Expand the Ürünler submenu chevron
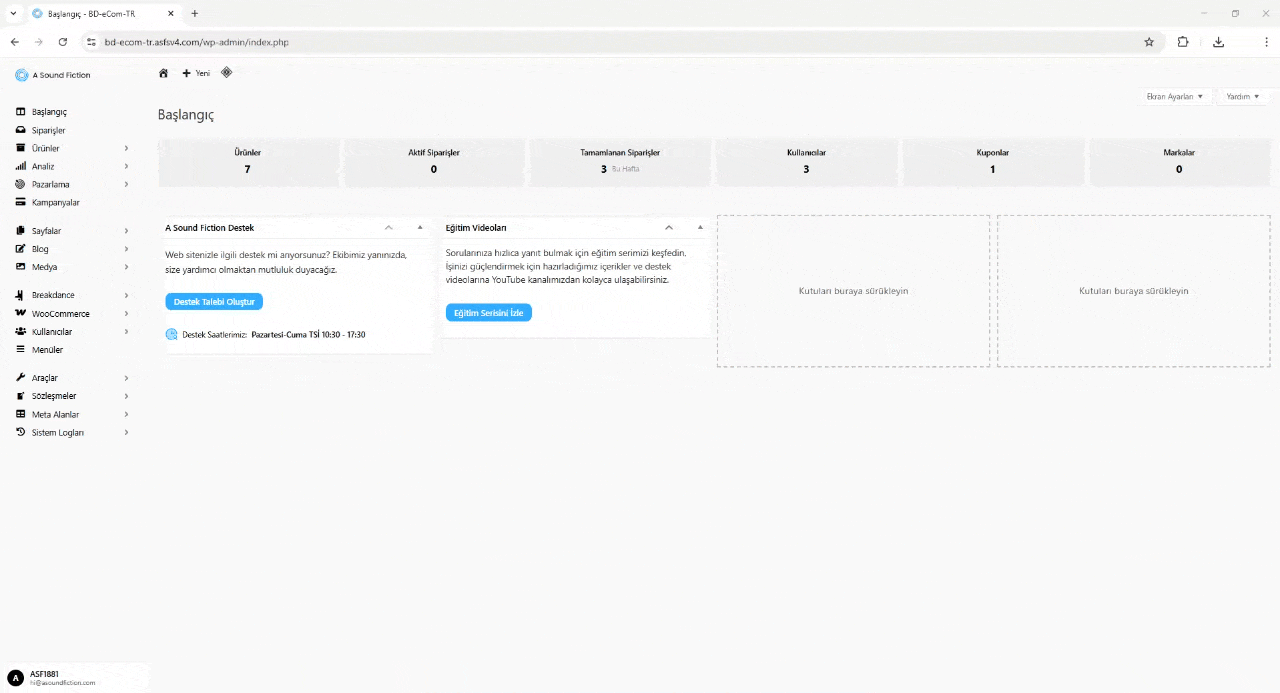The width and height of the screenshot is (1280, 693). [126, 148]
